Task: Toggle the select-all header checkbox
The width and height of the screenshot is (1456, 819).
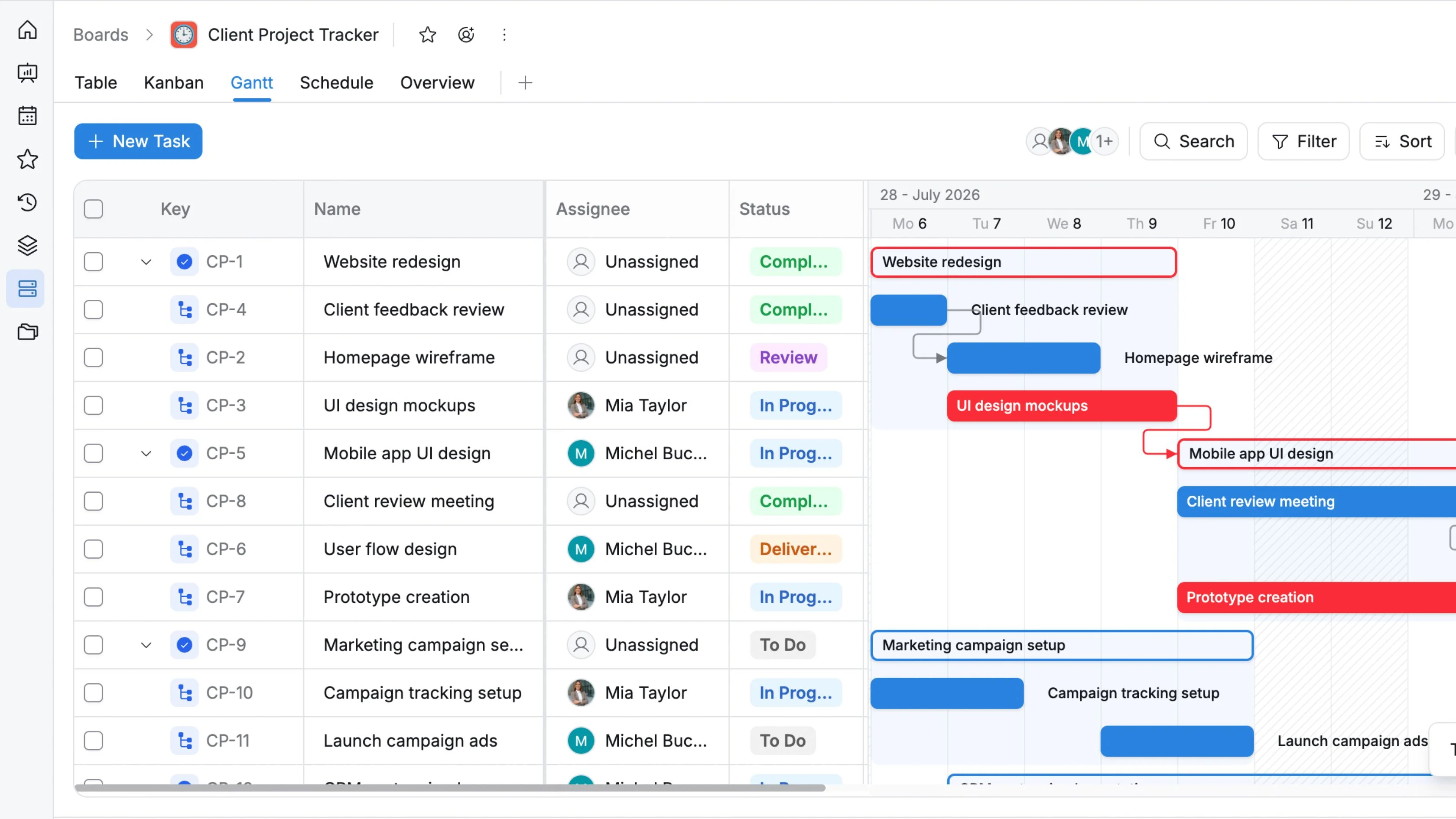Action: 93,209
